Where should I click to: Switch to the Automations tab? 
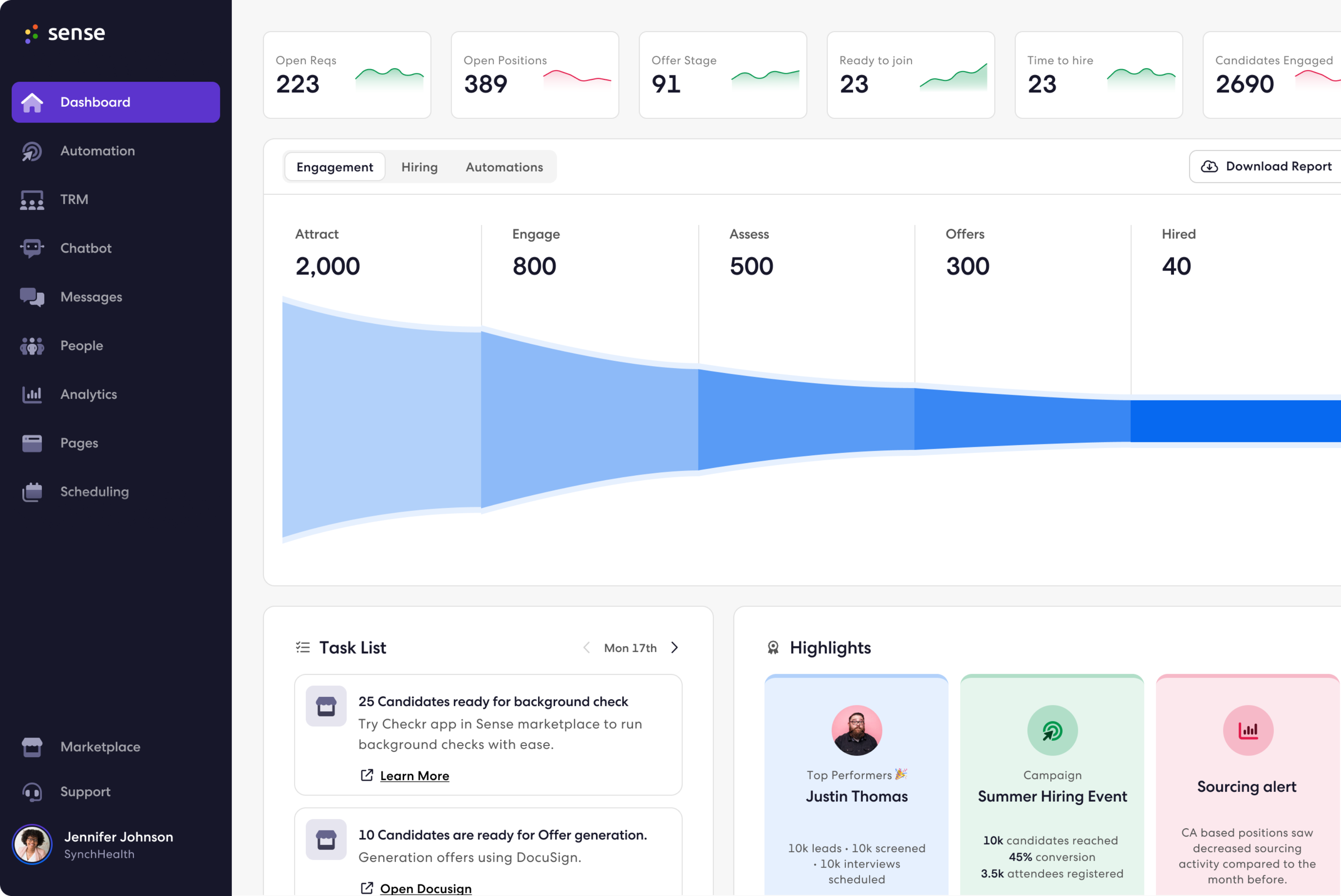[x=504, y=167]
